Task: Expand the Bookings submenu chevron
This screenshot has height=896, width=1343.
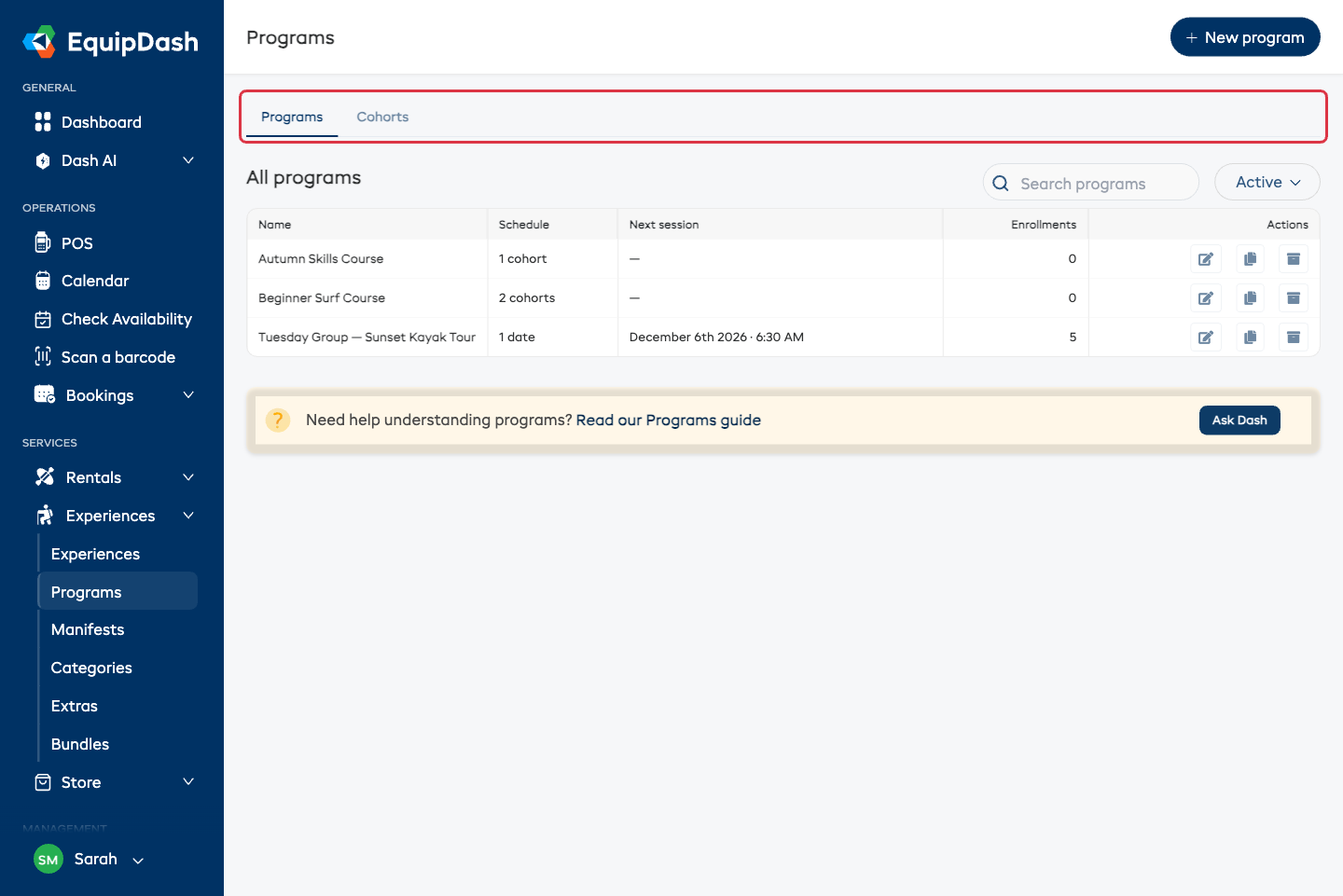Action: [x=188, y=395]
